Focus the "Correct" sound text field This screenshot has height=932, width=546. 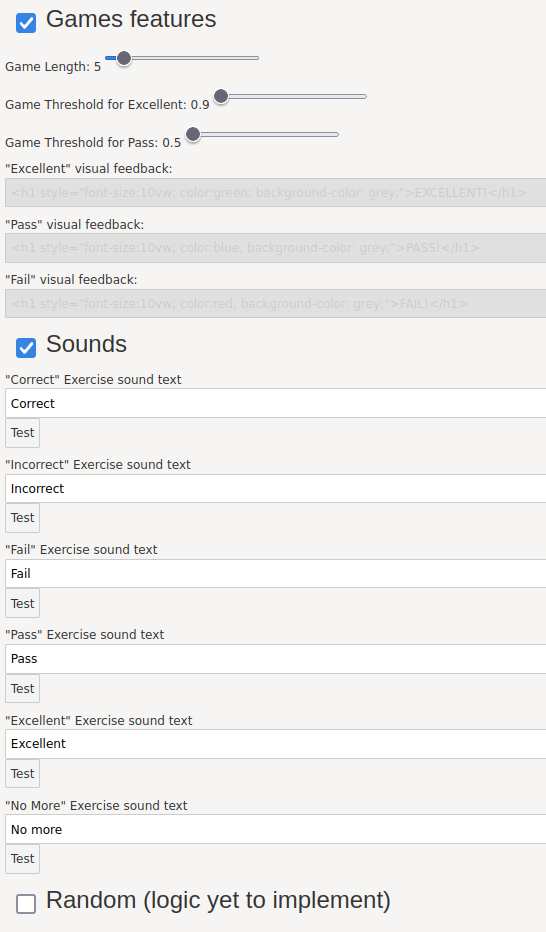coord(276,403)
